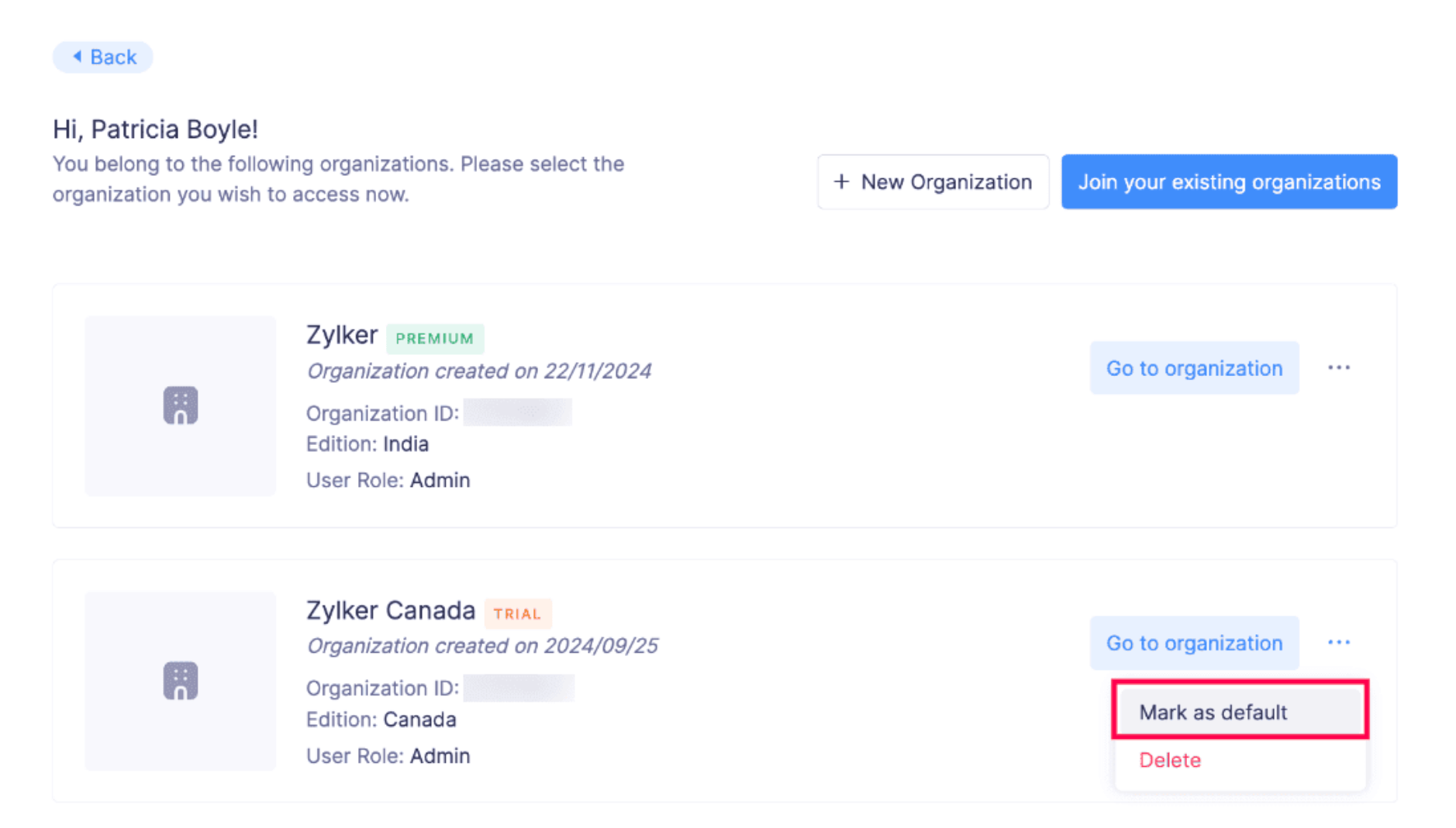Click Join your existing organizations
The width and height of the screenshot is (1456, 828).
(x=1229, y=181)
